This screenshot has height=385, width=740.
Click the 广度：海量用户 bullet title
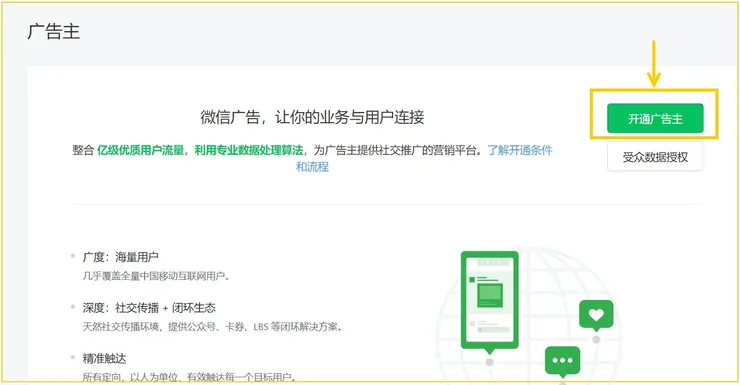[120, 257]
